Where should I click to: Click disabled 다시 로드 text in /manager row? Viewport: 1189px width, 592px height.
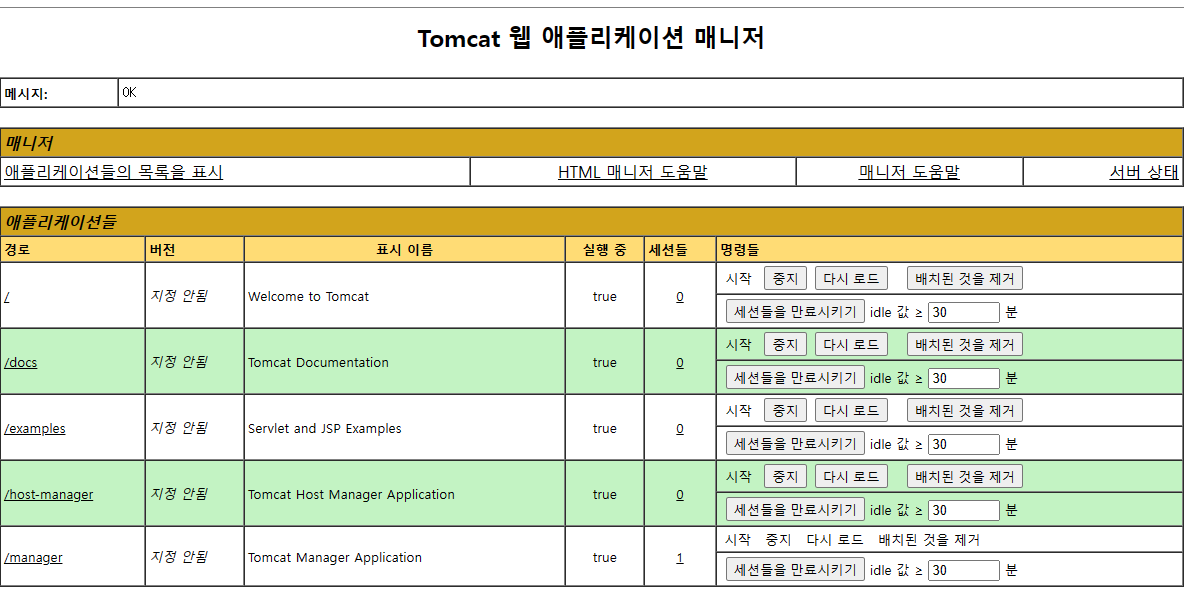coord(835,540)
